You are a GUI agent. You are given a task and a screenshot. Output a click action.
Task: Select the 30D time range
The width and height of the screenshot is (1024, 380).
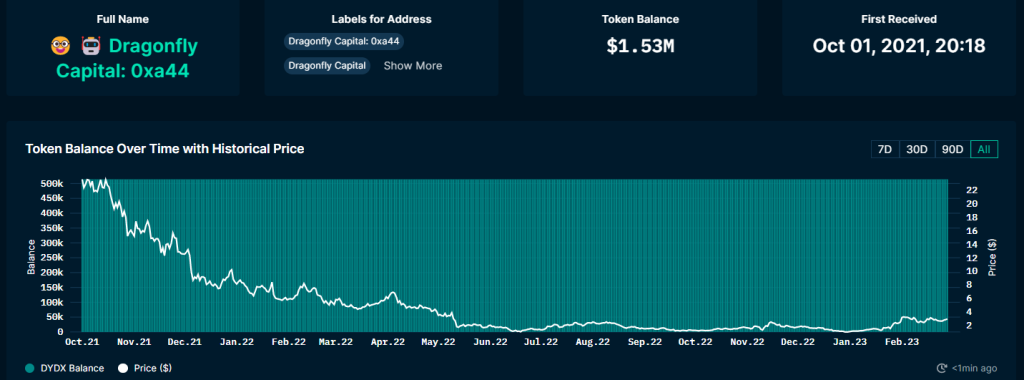pos(917,149)
